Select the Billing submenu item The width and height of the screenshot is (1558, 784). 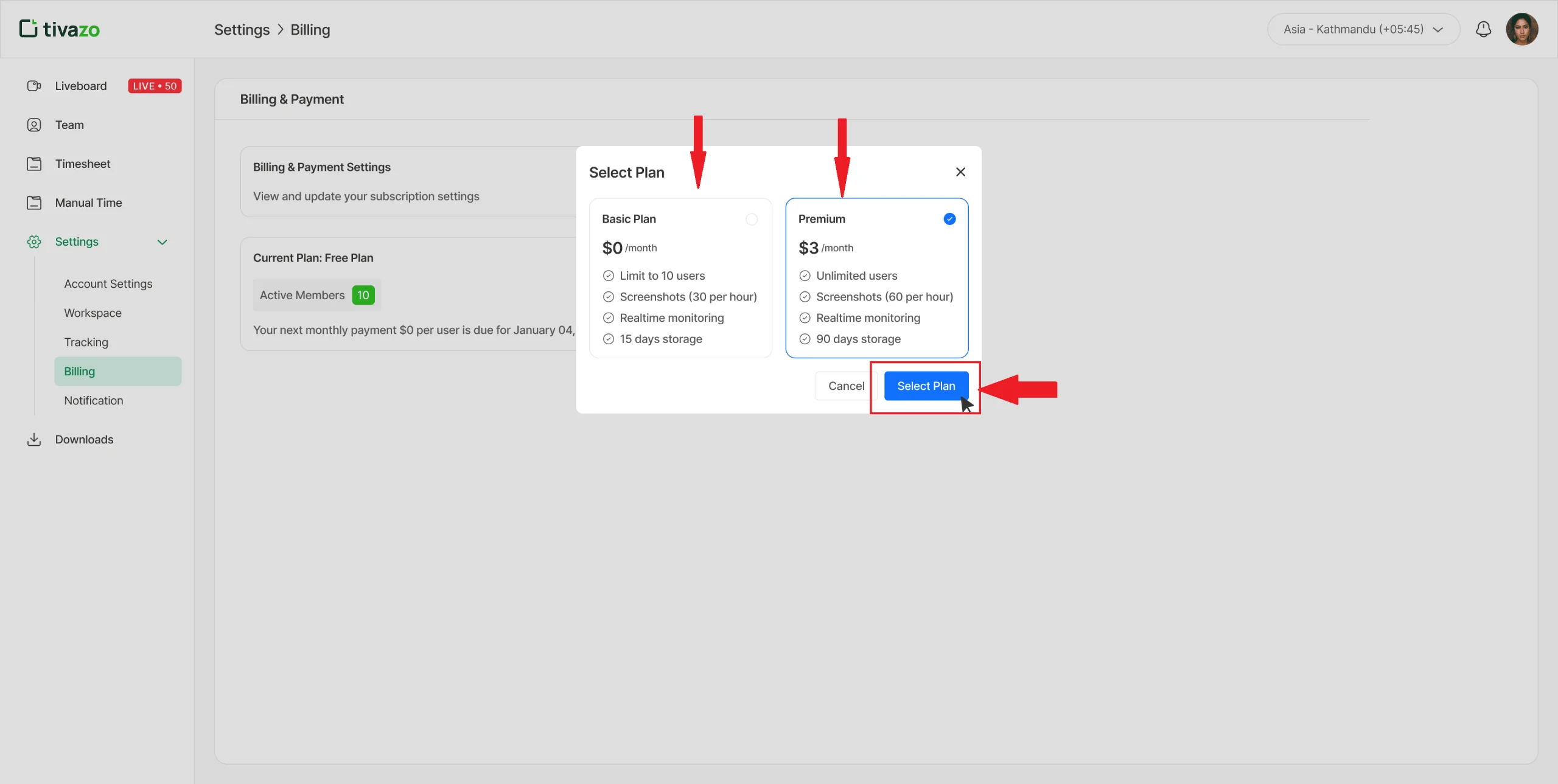click(x=118, y=371)
